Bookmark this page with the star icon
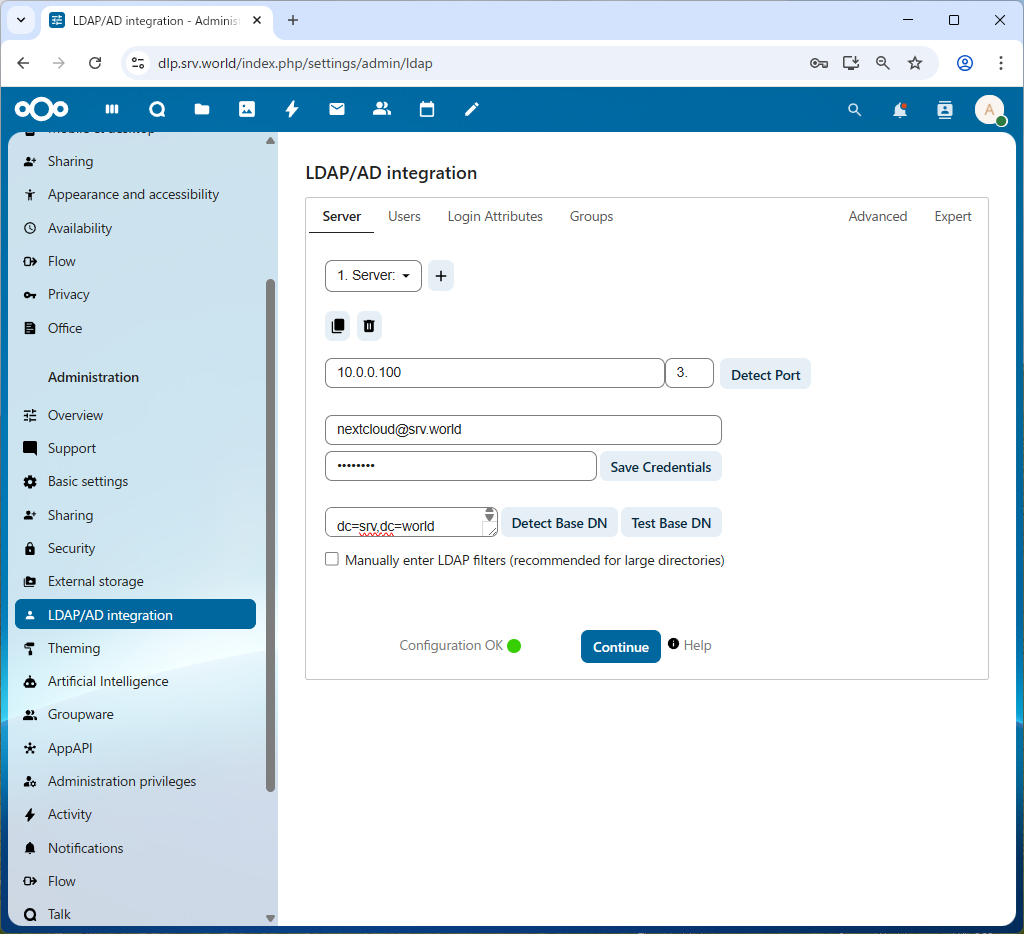The image size is (1024, 934). point(915,63)
